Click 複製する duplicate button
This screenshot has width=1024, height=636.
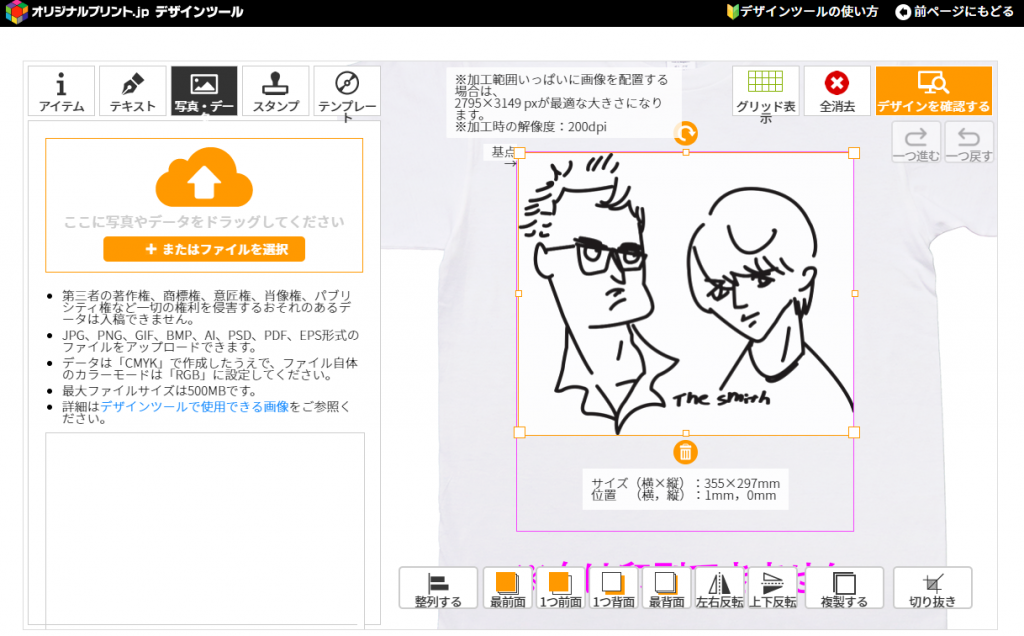coord(844,588)
